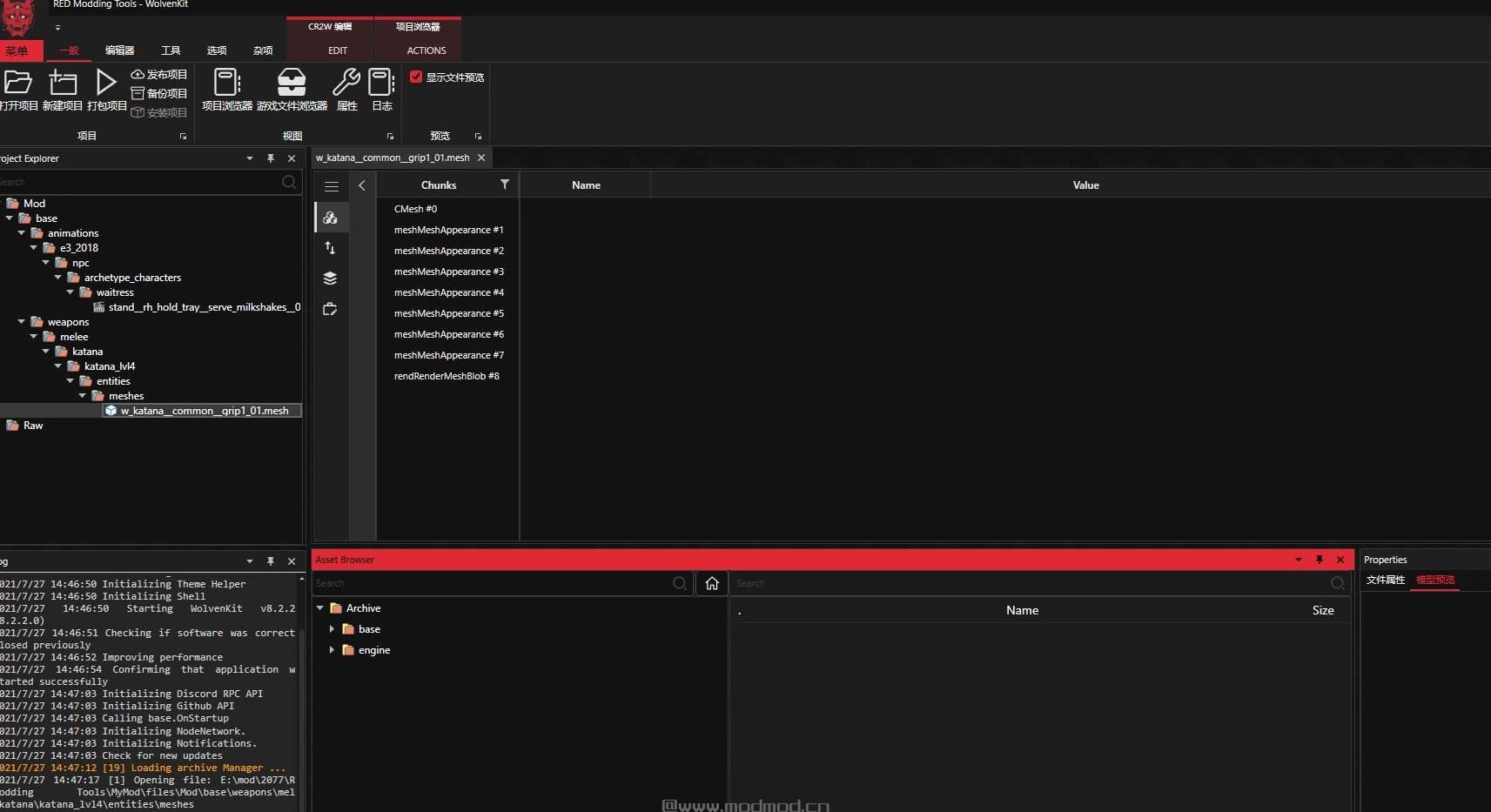Create a new project (新建项目)

(63, 83)
